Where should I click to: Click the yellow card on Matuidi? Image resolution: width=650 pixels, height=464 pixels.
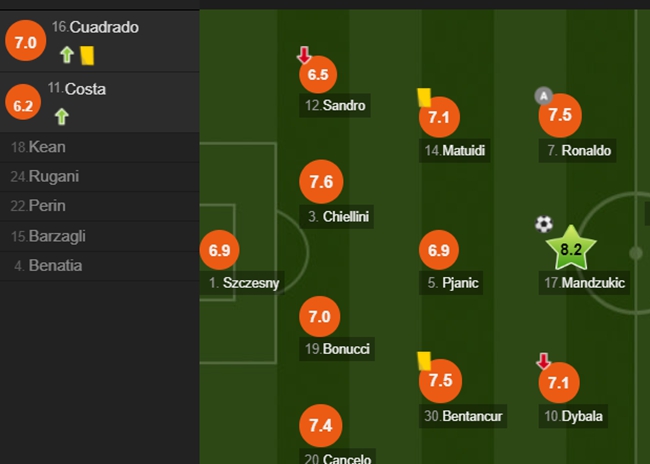click(x=424, y=97)
